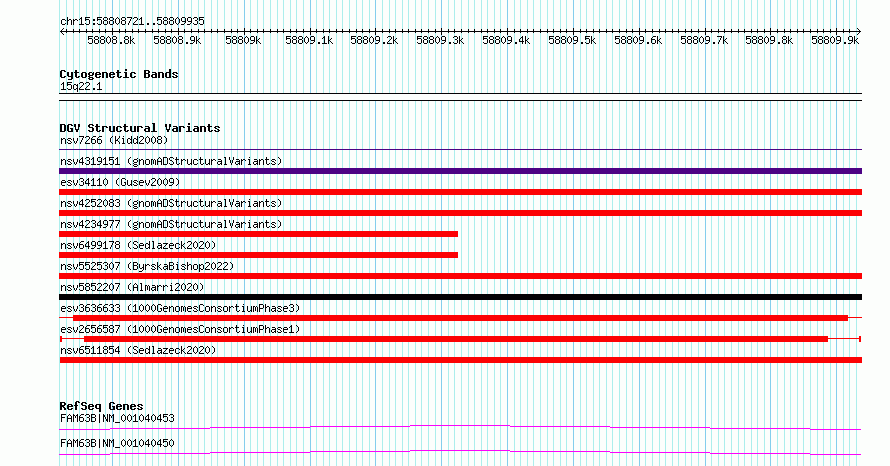
Task: Click the red nsv6511854 variant bar
Action: coord(460,360)
